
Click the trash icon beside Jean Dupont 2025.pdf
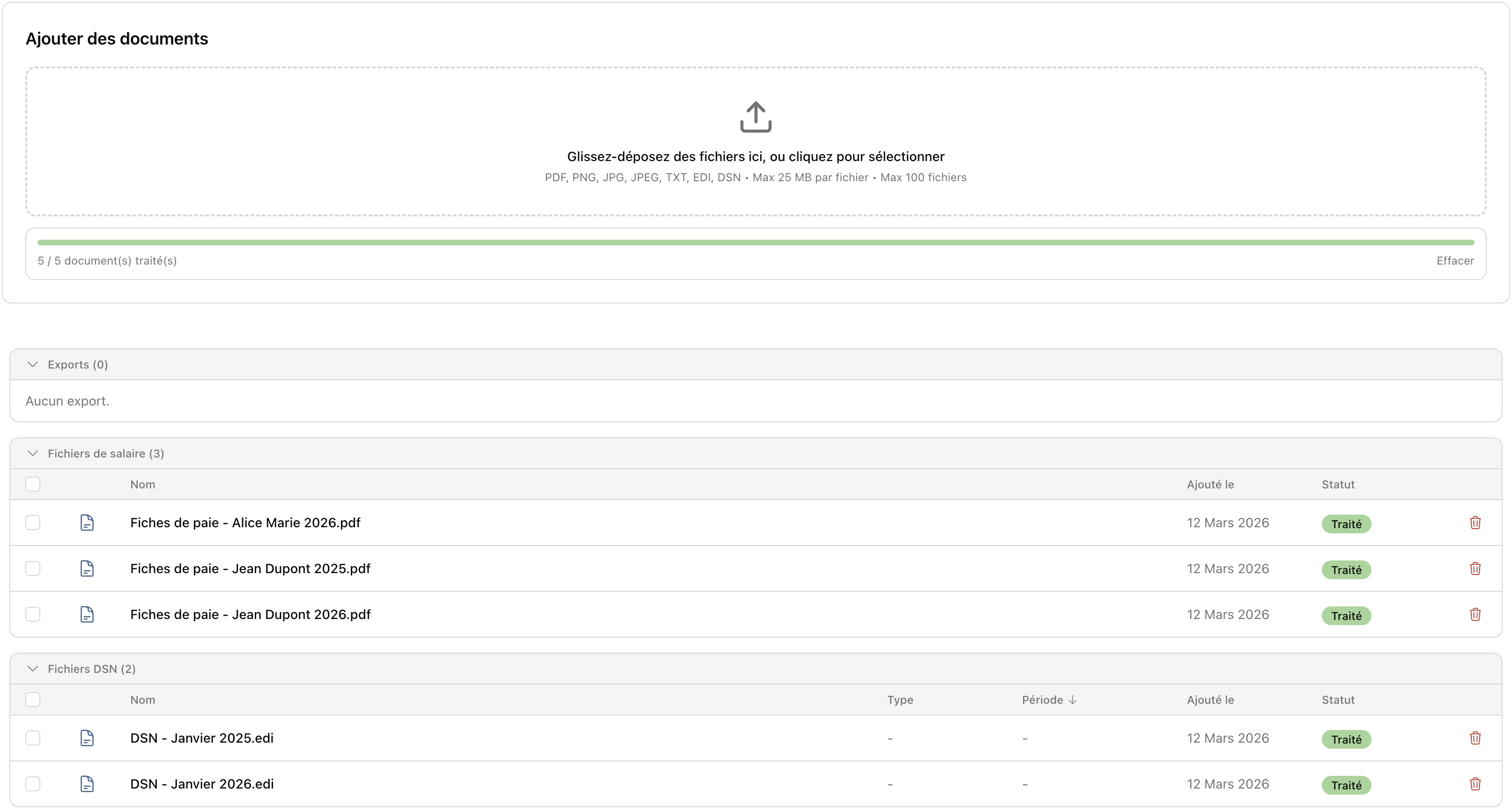click(x=1475, y=568)
